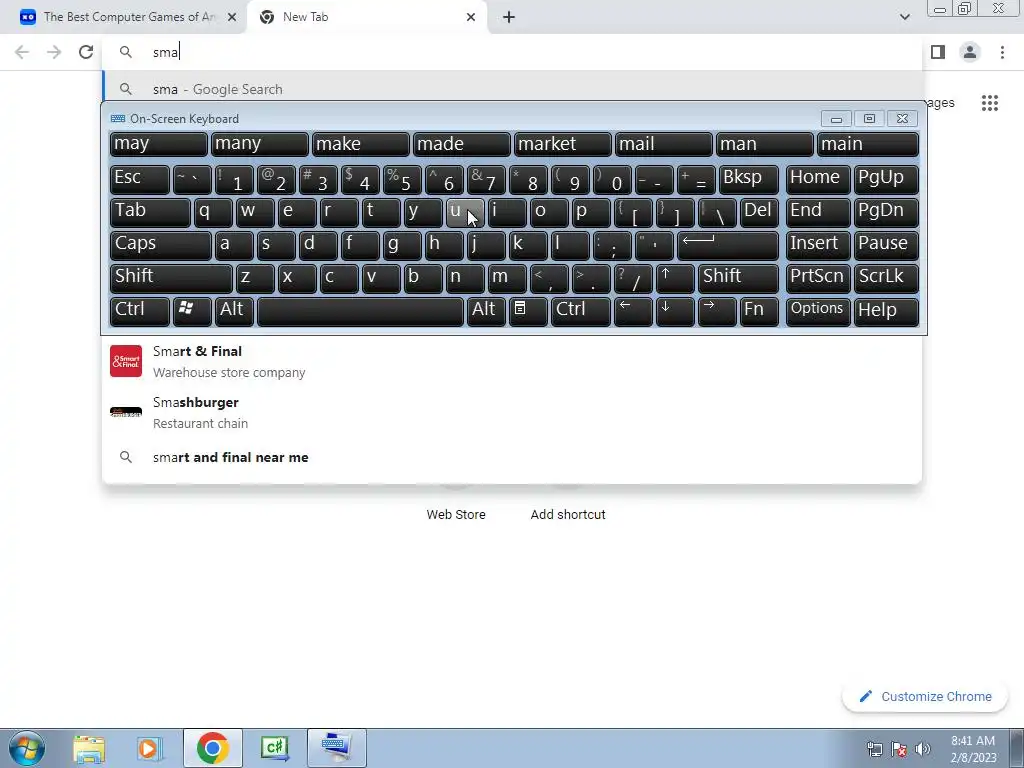Click the left arrow key

coord(633,311)
